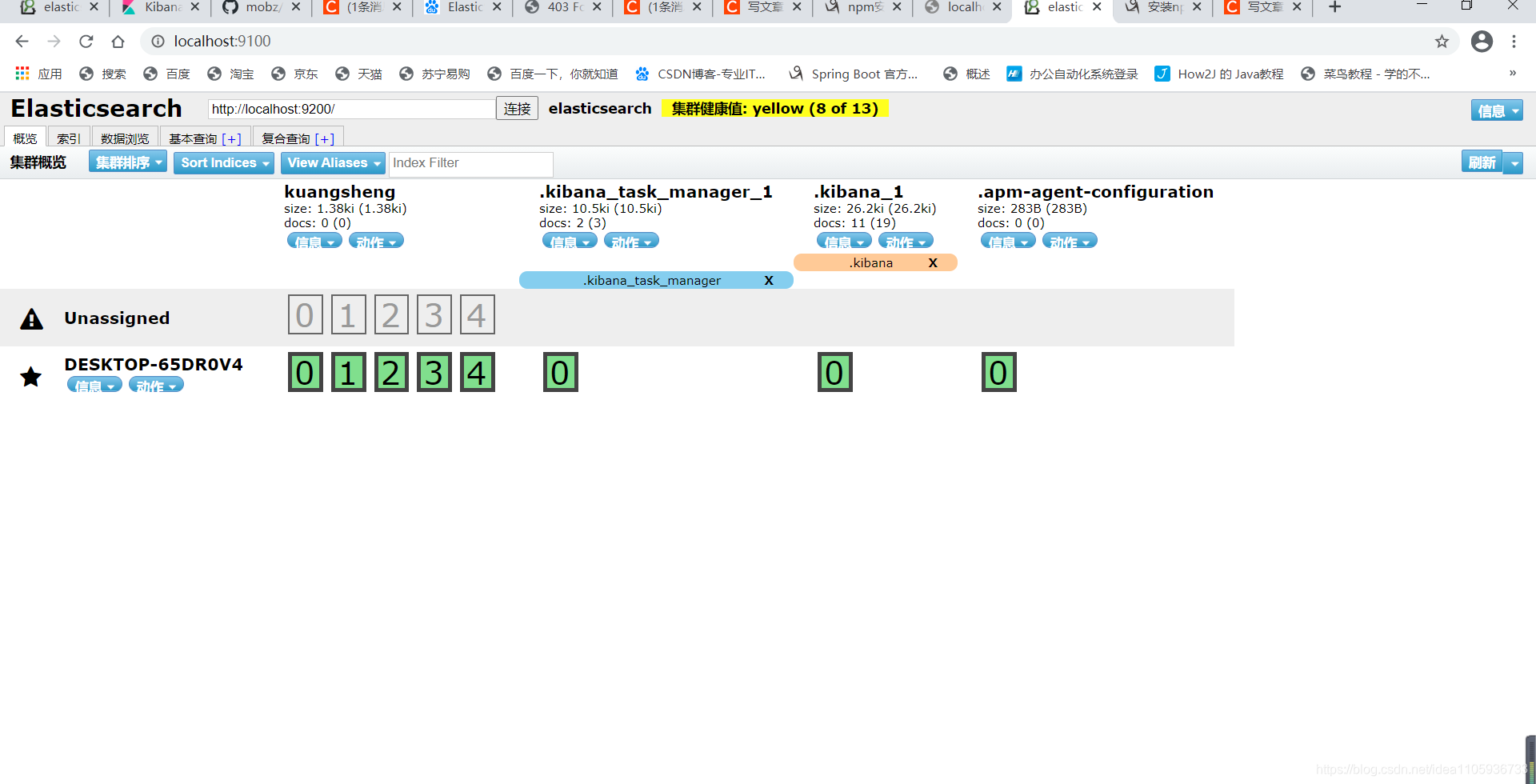Open 动作 dropdown for node DESKTOP-65DR0V4

click(156, 385)
